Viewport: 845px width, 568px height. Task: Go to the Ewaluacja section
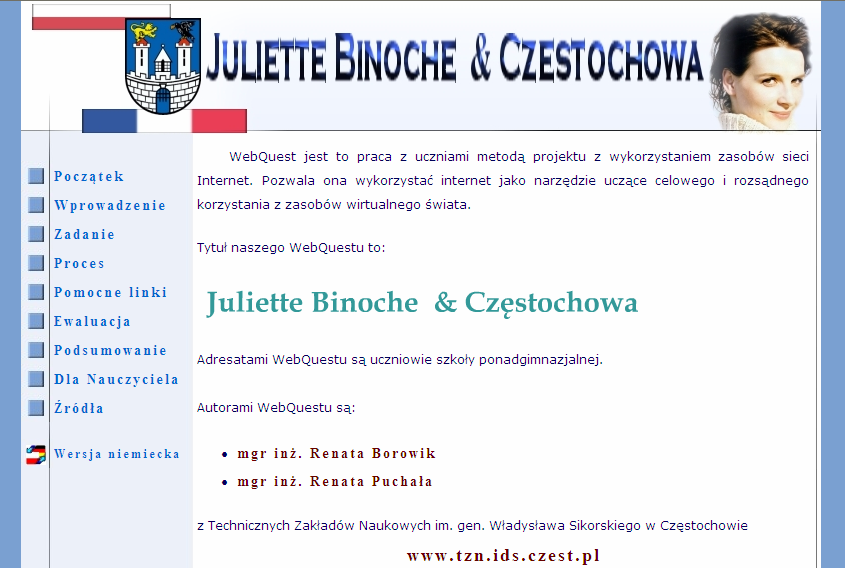(92, 322)
